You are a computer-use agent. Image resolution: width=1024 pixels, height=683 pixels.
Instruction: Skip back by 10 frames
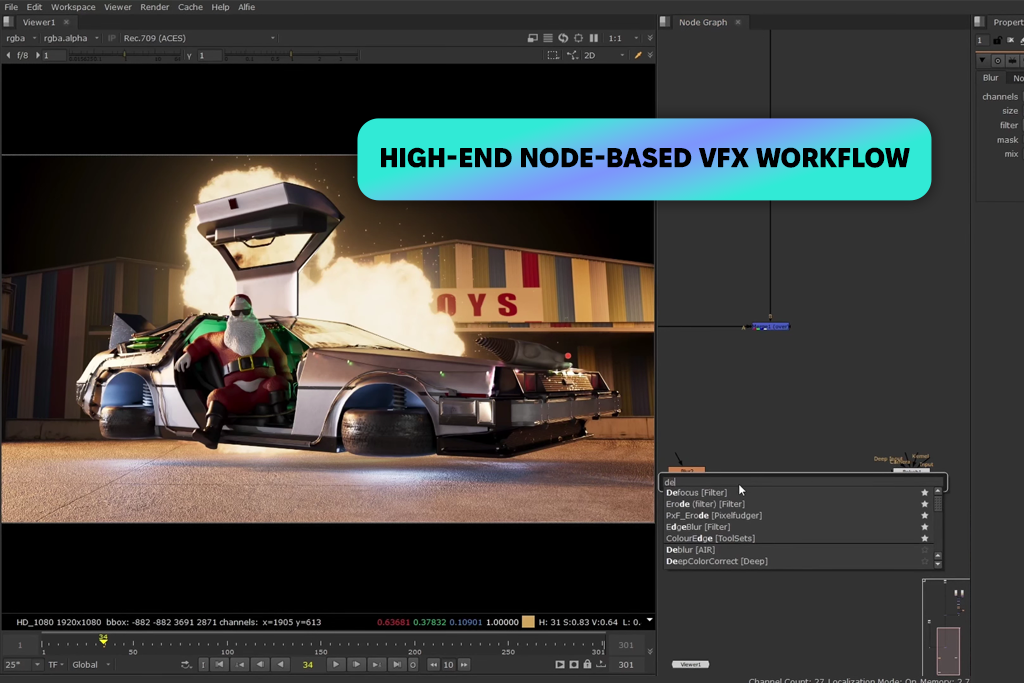tap(434, 665)
